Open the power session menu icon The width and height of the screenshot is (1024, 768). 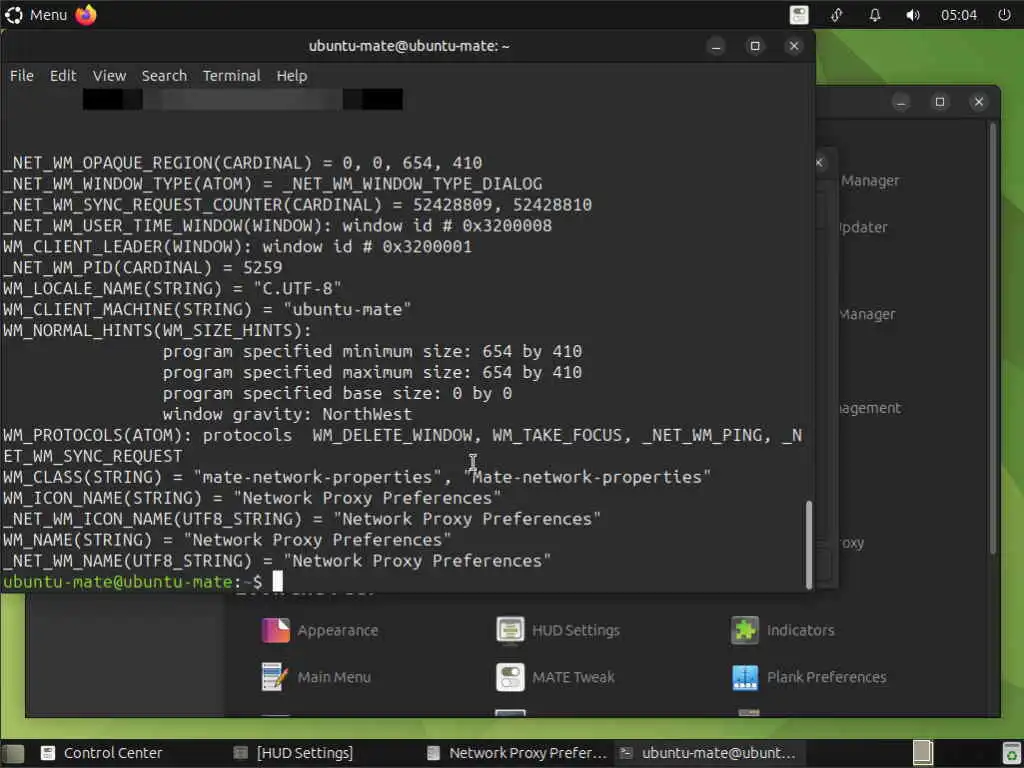click(x=1004, y=14)
